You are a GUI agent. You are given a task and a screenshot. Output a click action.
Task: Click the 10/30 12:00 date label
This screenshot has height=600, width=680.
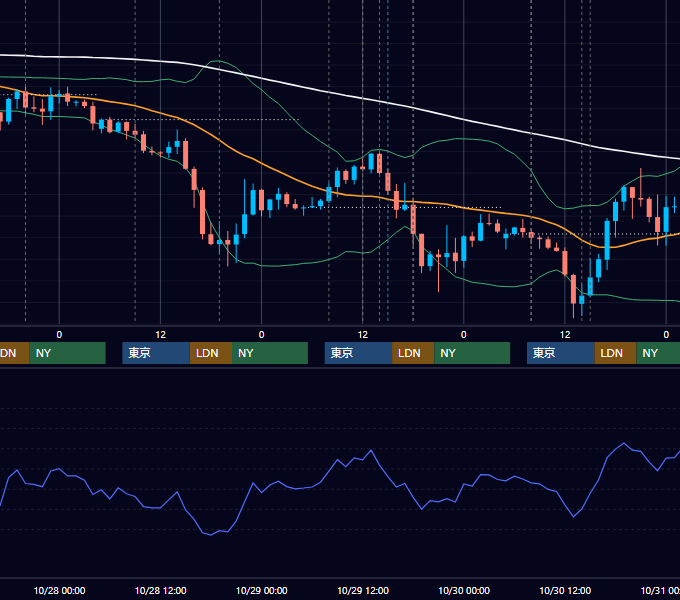click(565, 590)
